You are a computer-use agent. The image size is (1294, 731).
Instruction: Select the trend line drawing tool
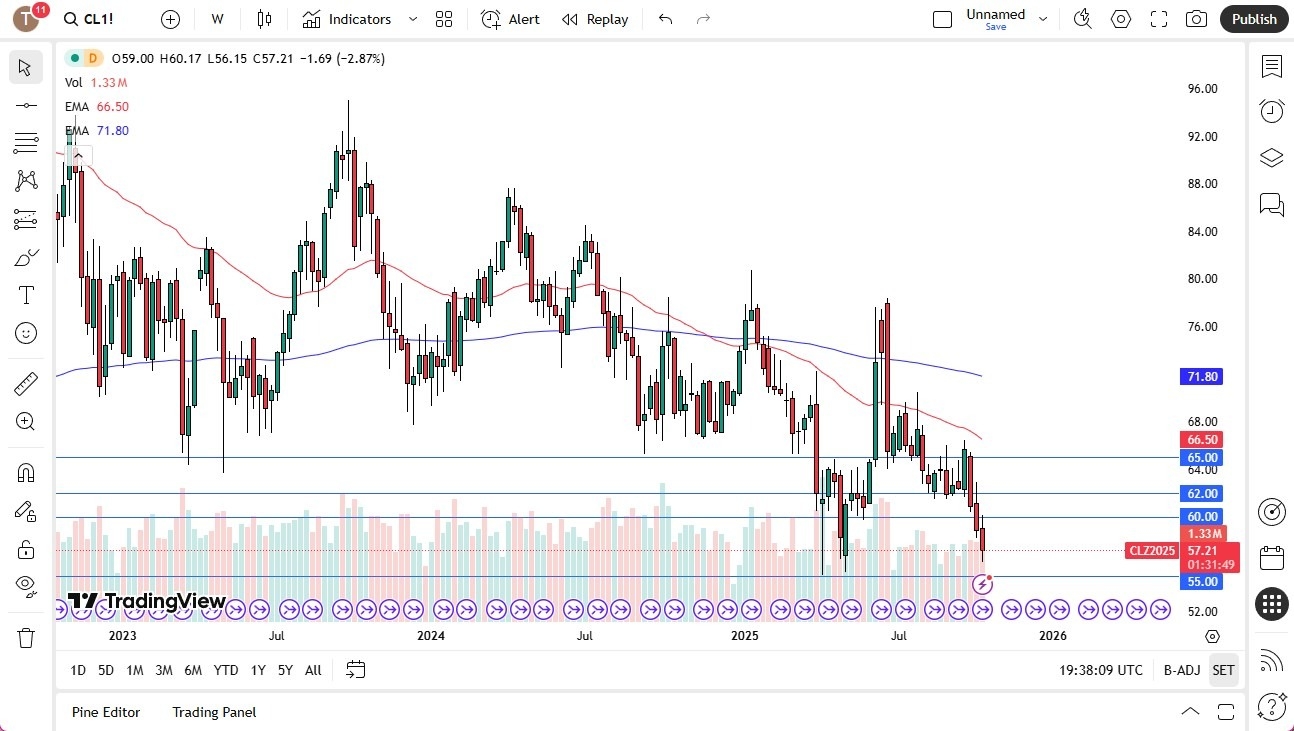click(x=25, y=104)
